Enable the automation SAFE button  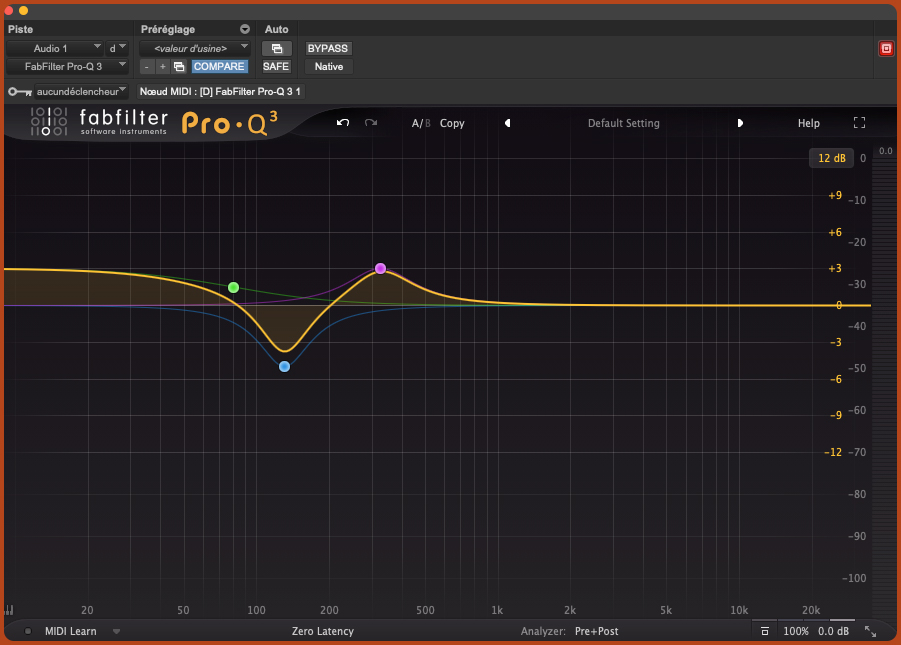(x=276, y=66)
